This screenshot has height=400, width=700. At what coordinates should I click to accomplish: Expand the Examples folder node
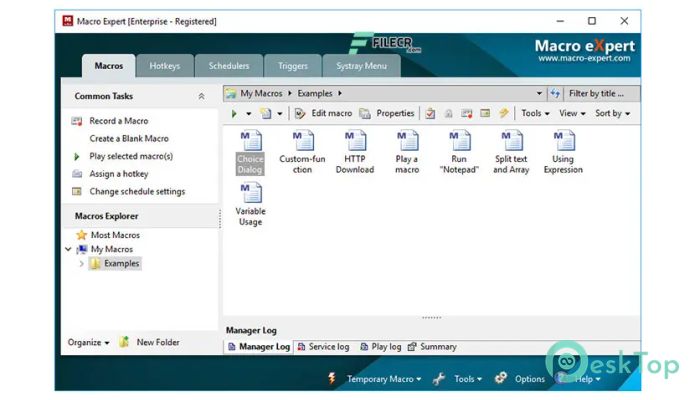[x=81, y=264]
